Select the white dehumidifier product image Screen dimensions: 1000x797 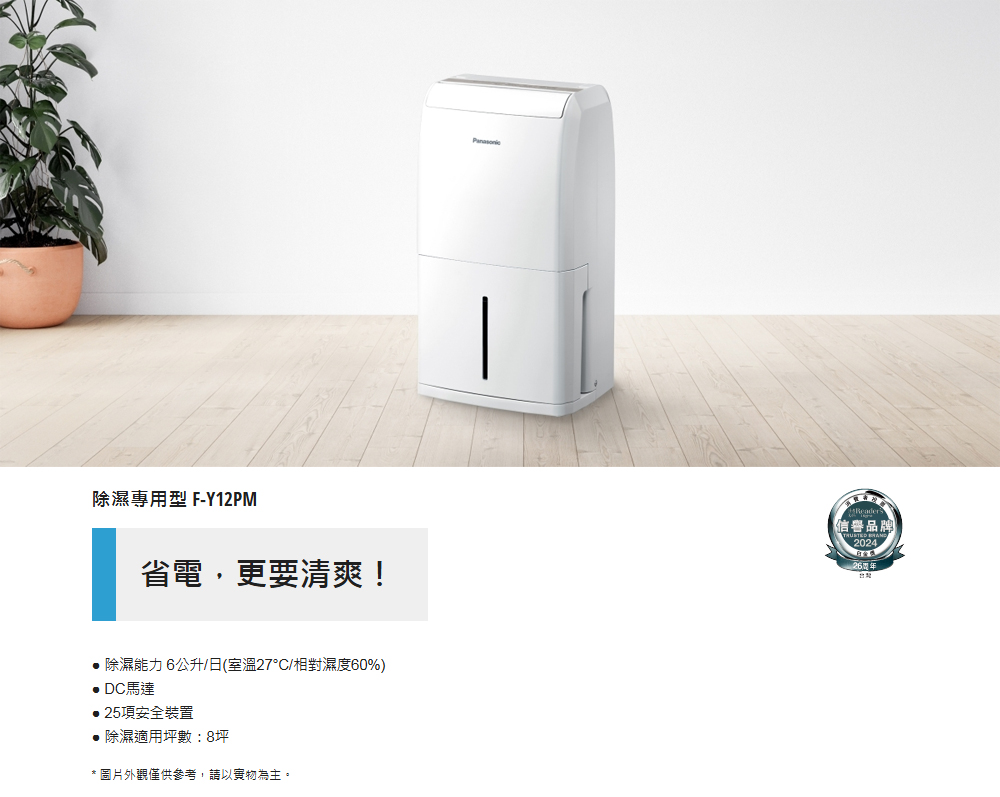pos(515,245)
